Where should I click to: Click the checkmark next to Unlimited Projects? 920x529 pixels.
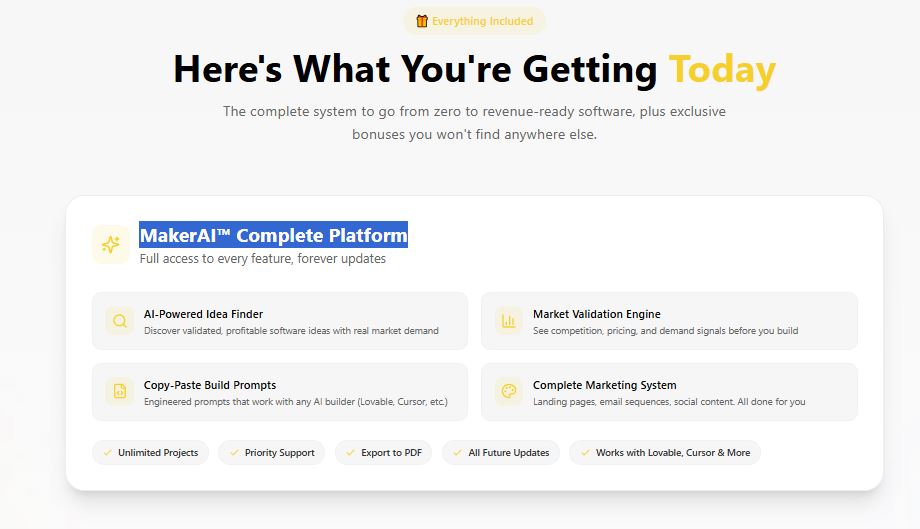[x=107, y=453]
